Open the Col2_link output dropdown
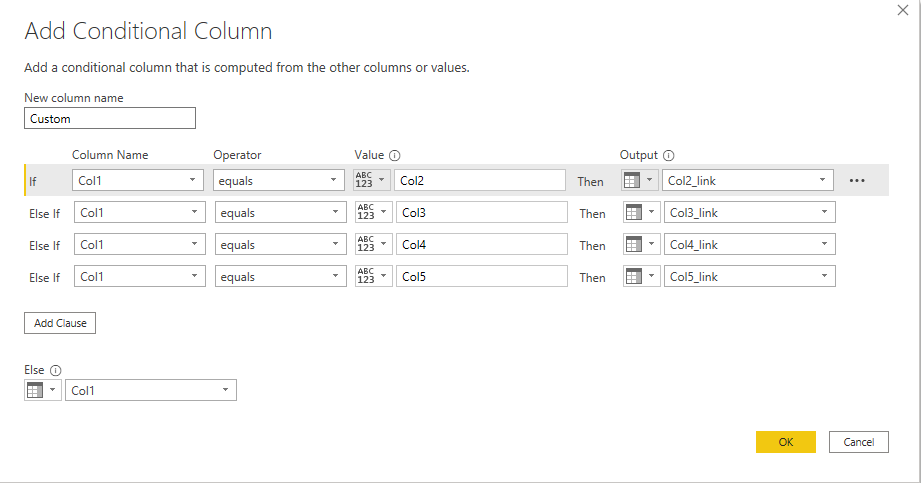 [x=748, y=180]
